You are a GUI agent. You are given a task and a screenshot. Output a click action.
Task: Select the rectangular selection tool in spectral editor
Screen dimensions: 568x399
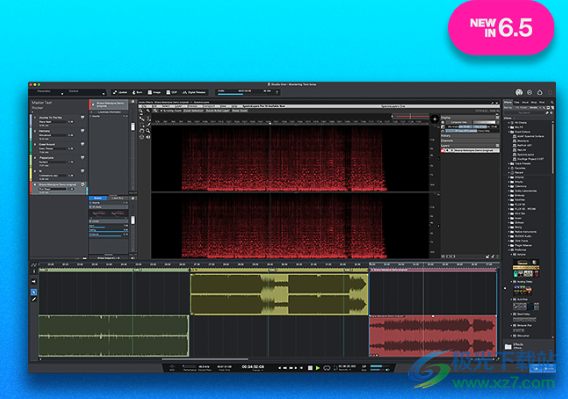click(142, 125)
